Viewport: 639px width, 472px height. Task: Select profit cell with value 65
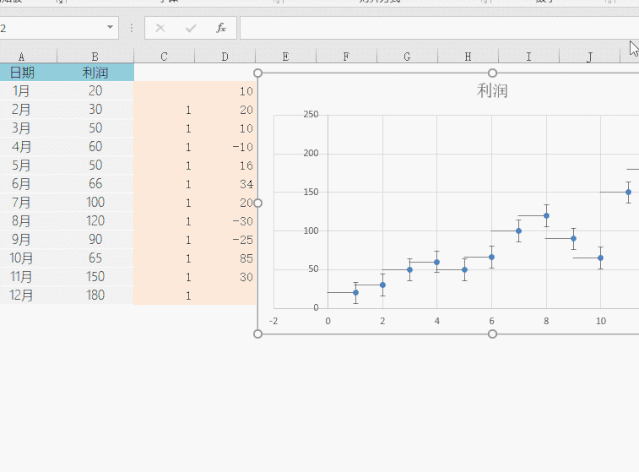pos(95,258)
